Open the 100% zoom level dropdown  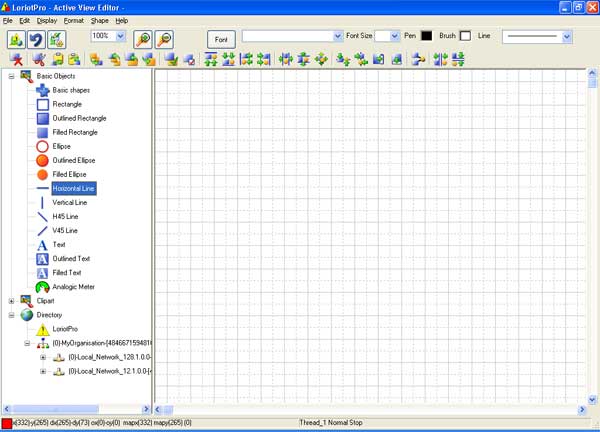click(121, 36)
